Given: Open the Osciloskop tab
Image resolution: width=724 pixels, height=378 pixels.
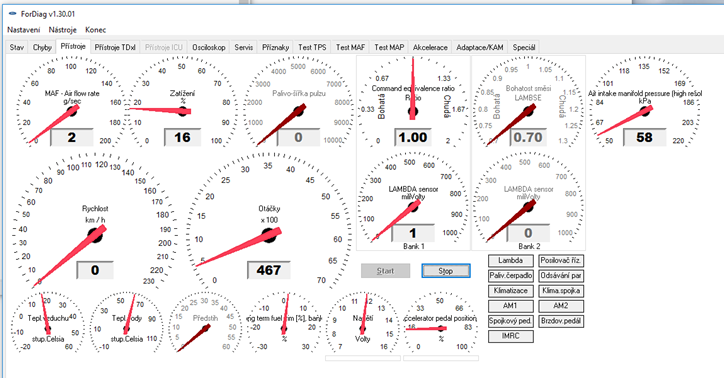Looking at the screenshot, I should pos(209,47).
